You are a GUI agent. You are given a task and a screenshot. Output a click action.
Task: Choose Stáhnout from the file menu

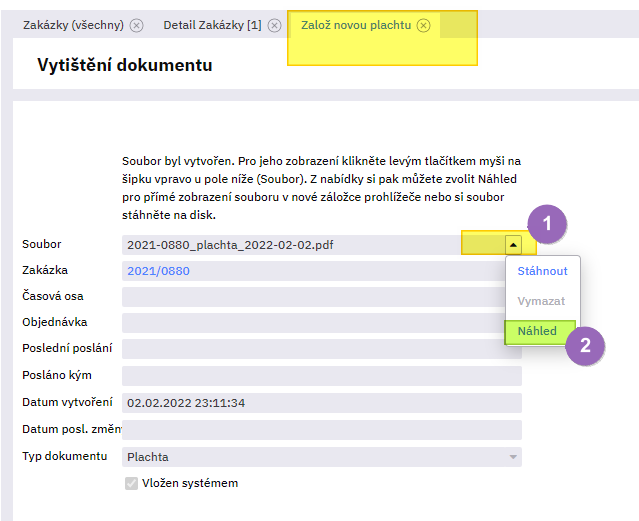click(542, 271)
